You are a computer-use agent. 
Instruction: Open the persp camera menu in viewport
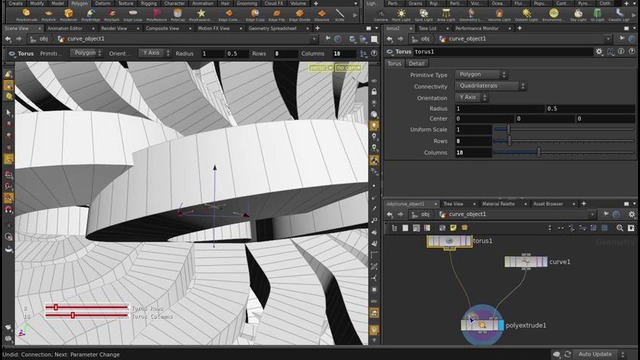pos(321,68)
